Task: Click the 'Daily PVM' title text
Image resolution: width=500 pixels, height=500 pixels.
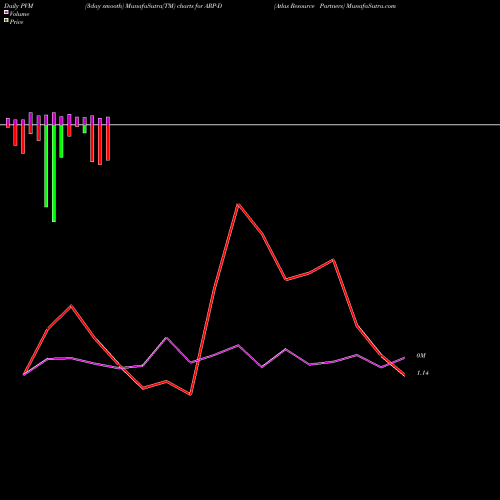Action: tap(19, 6)
